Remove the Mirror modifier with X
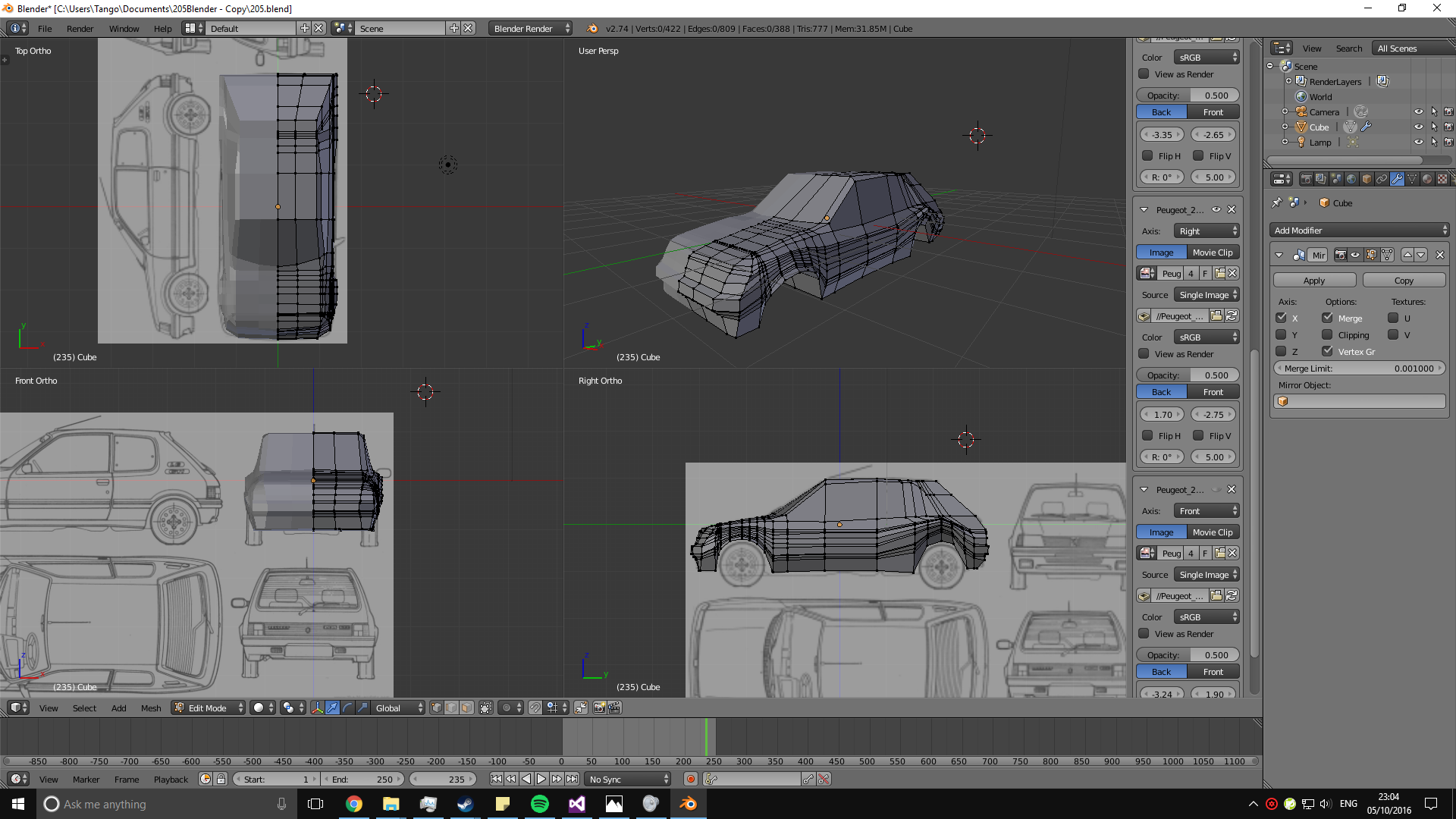This screenshot has width=1456, height=819. coord(1440,255)
